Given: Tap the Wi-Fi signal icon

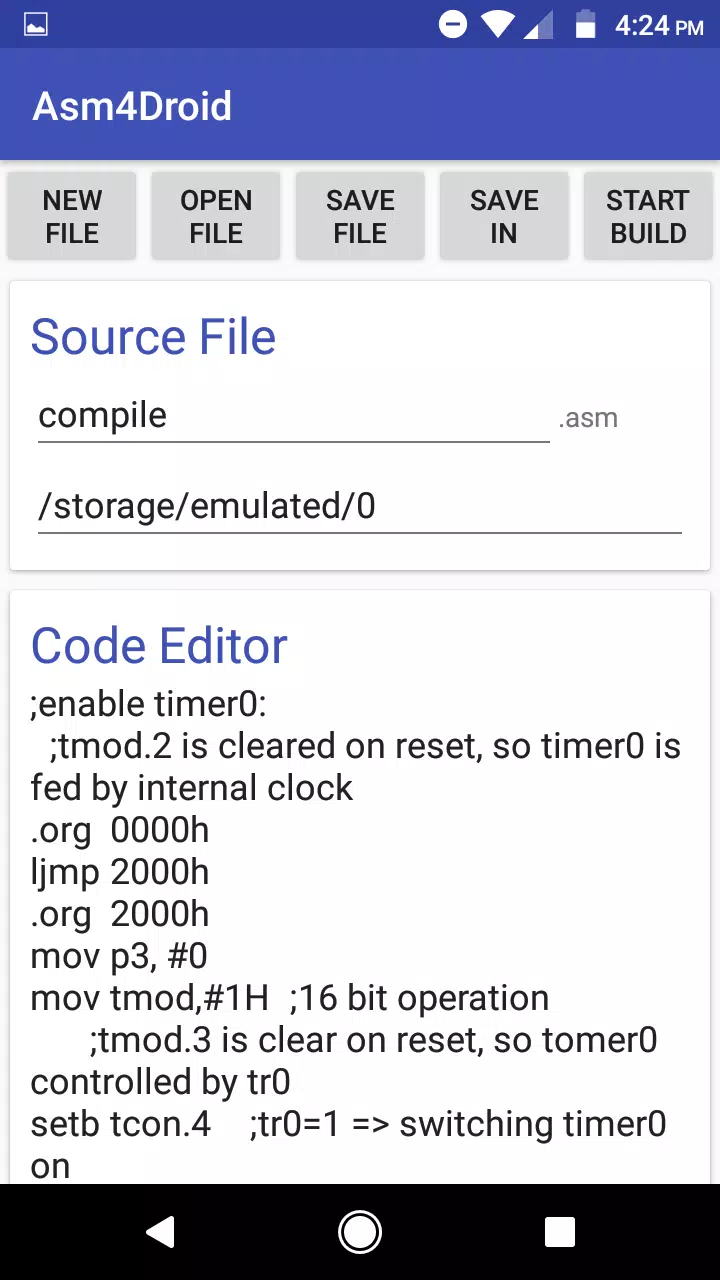Looking at the screenshot, I should (497, 25).
